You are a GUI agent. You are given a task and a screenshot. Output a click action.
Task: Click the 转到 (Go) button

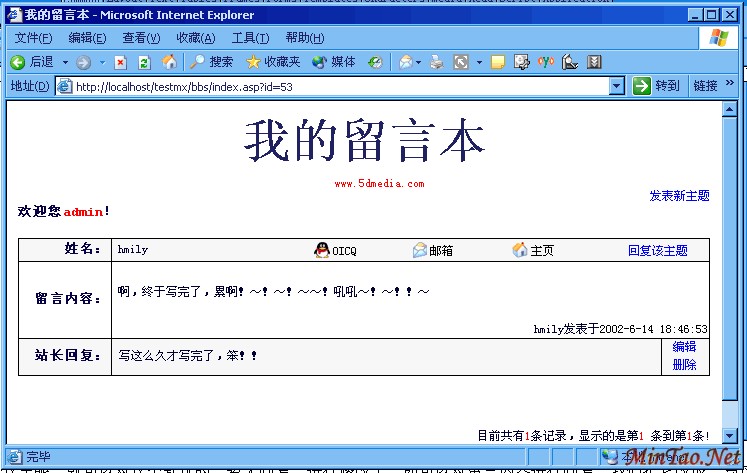point(657,86)
